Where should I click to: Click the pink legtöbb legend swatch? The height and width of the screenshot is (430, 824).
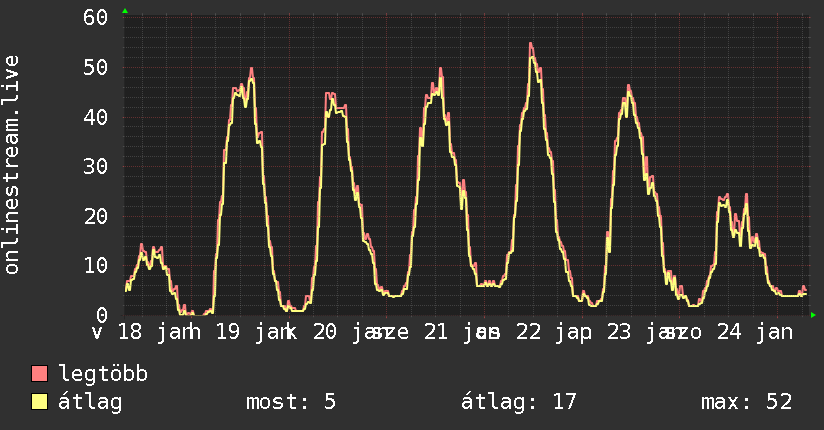coord(40,373)
